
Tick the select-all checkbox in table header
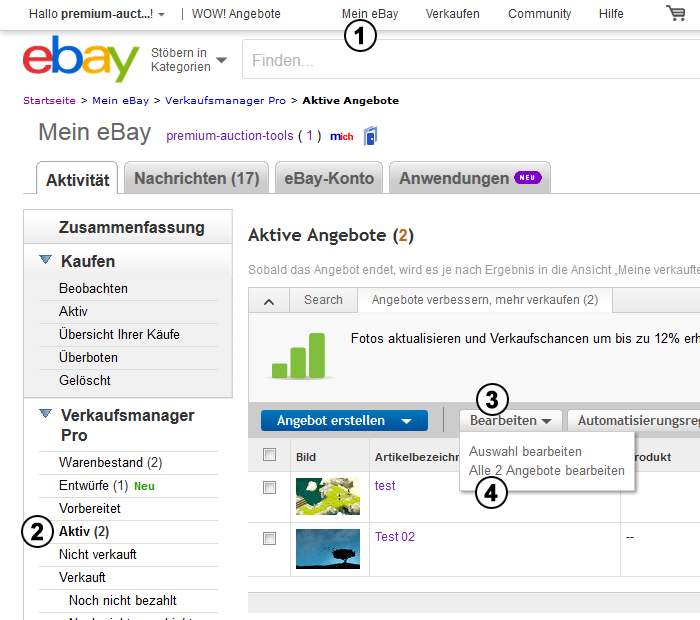(x=269, y=454)
